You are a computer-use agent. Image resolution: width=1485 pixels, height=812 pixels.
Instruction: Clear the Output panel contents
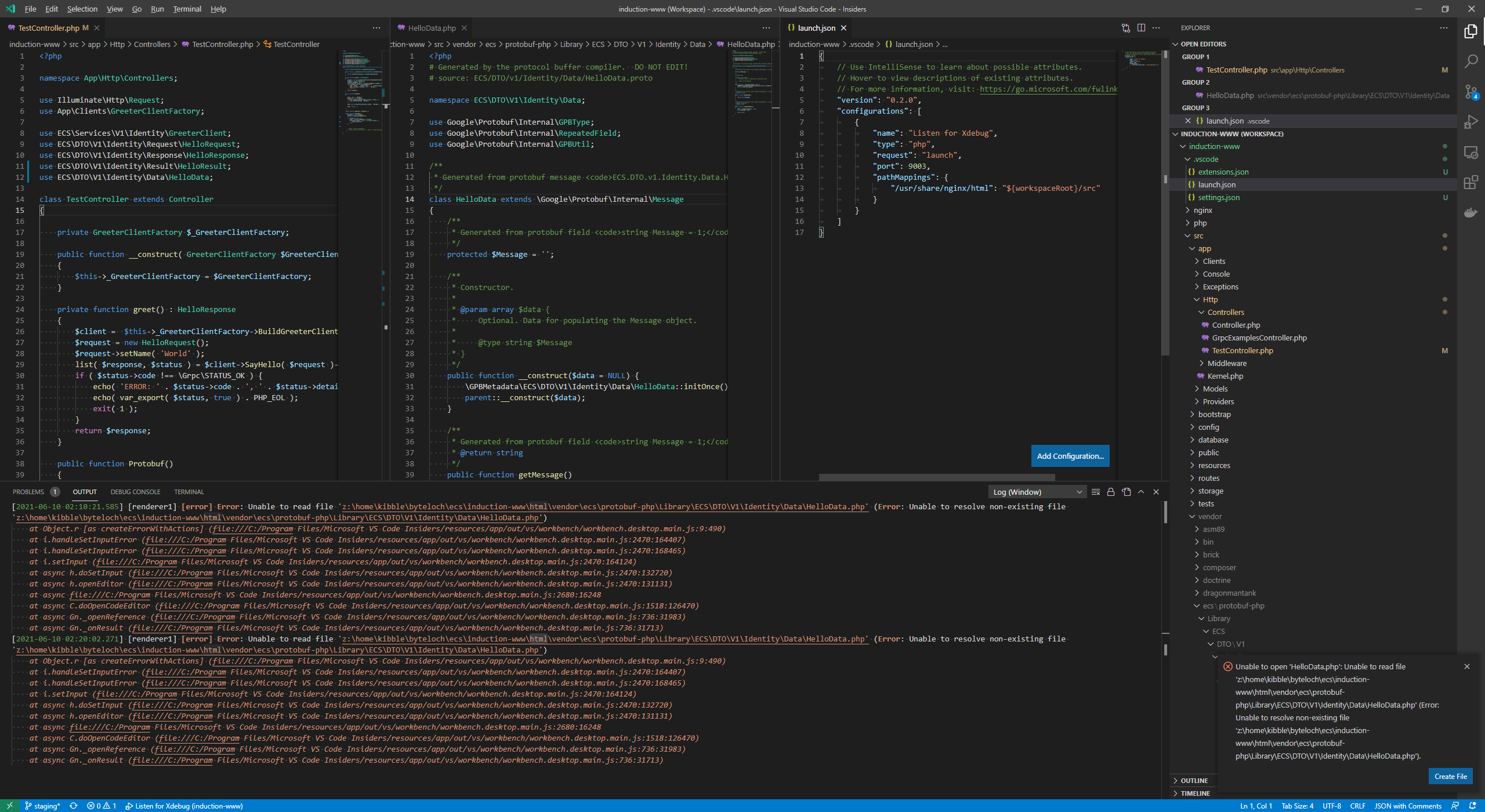1096,491
